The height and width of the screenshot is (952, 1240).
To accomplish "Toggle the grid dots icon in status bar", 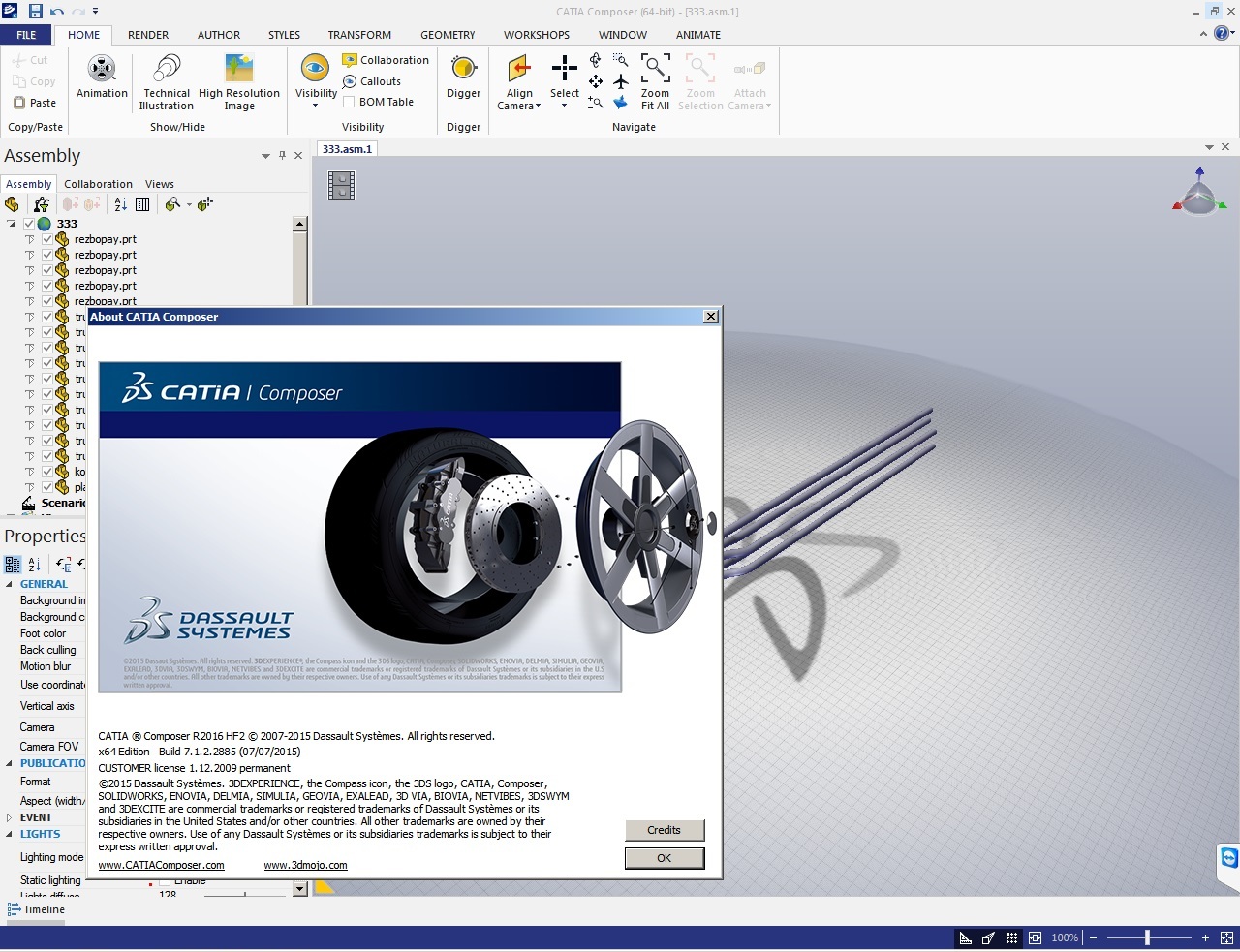I will (x=1011, y=938).
